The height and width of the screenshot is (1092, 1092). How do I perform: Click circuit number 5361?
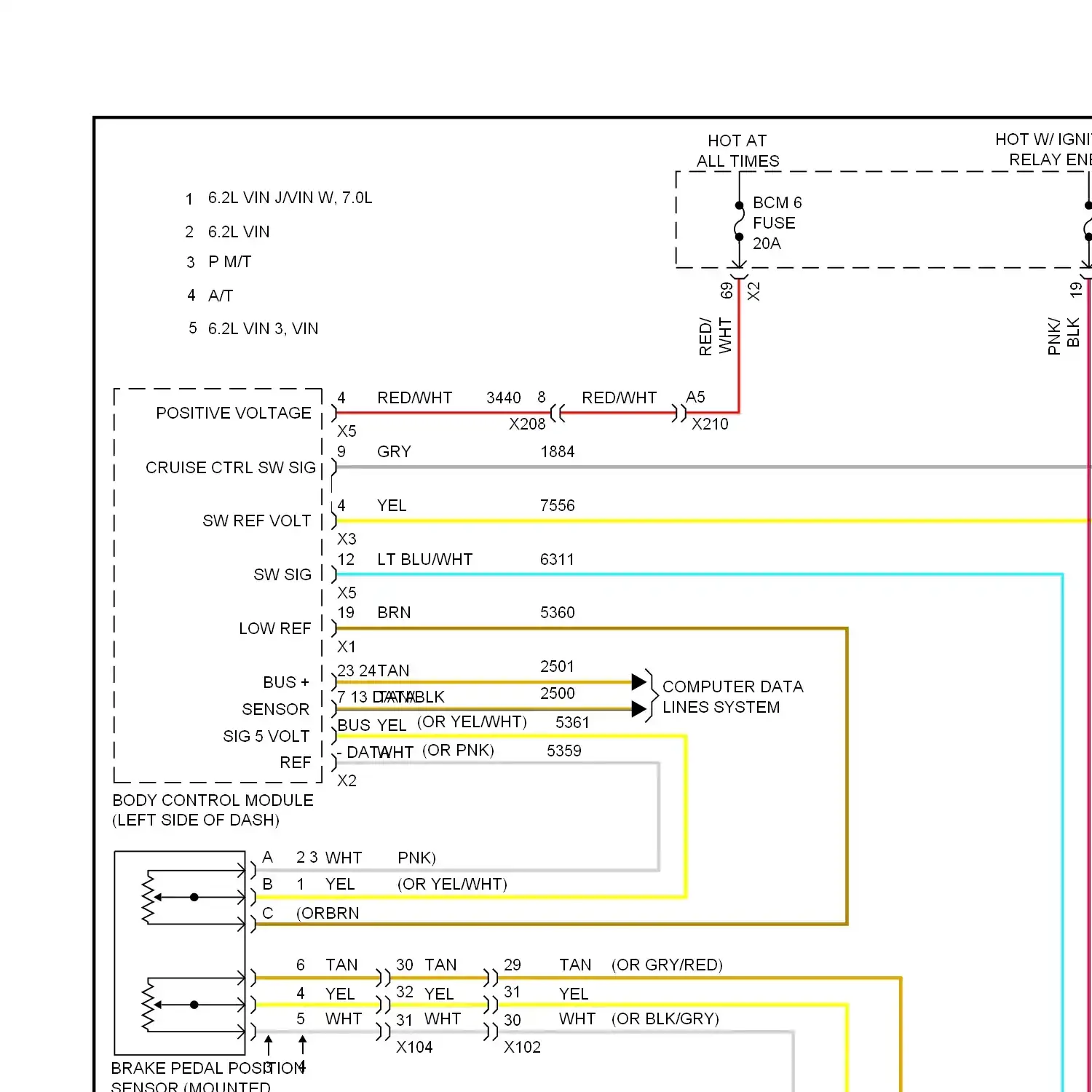coord(572,722)
